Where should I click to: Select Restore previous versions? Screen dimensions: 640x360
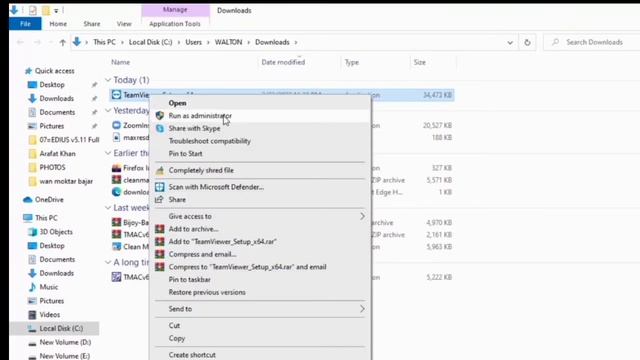pos(207,292)
